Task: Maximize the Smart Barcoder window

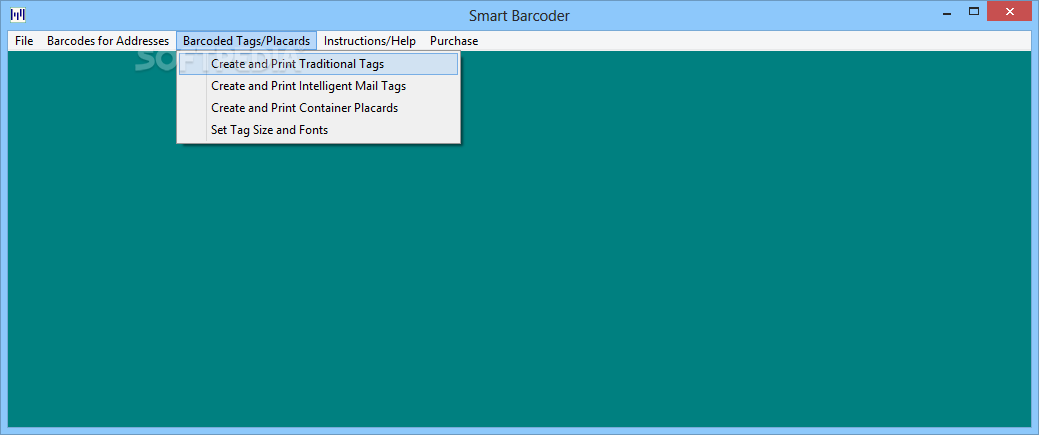Action: [x=973, y=11]
